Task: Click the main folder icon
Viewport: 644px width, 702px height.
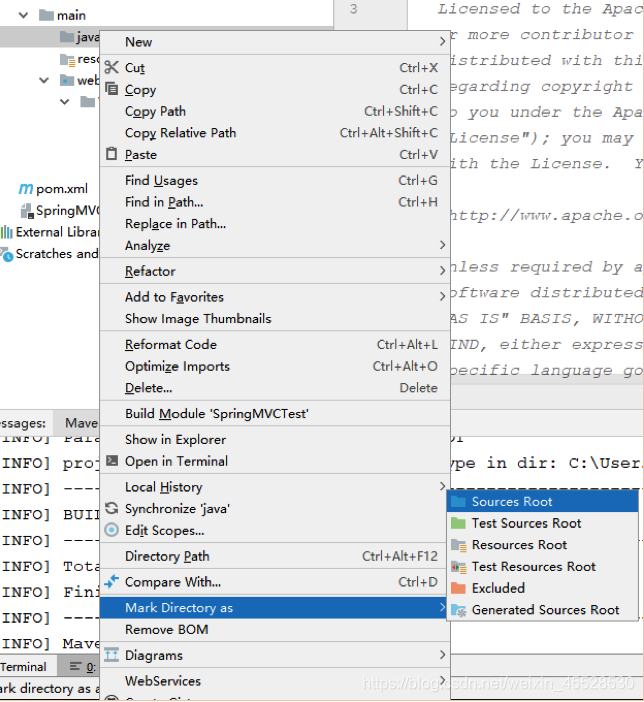Action: [47, 15]
